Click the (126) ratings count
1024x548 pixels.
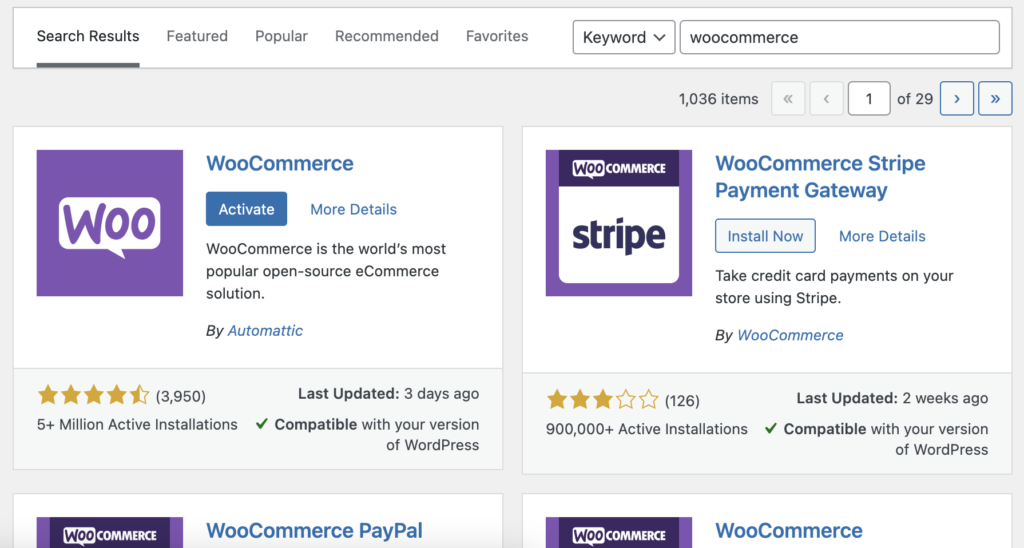coord(682,401)
